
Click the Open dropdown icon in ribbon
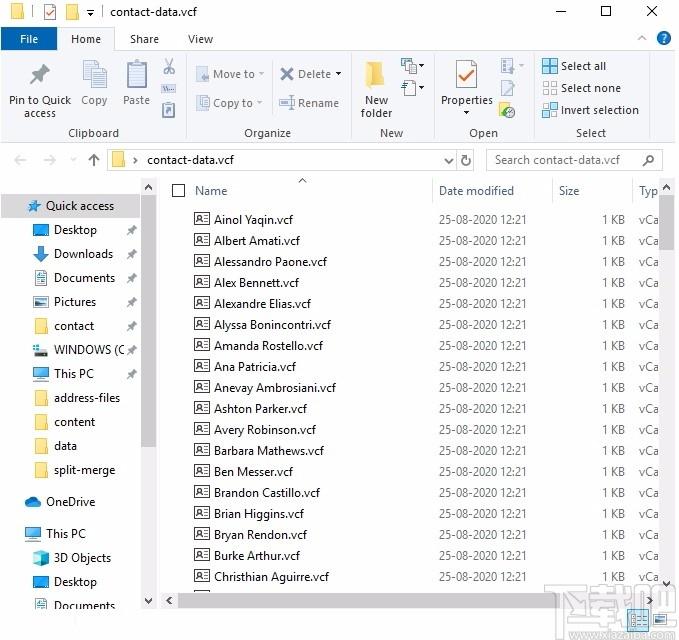(512, 66)
